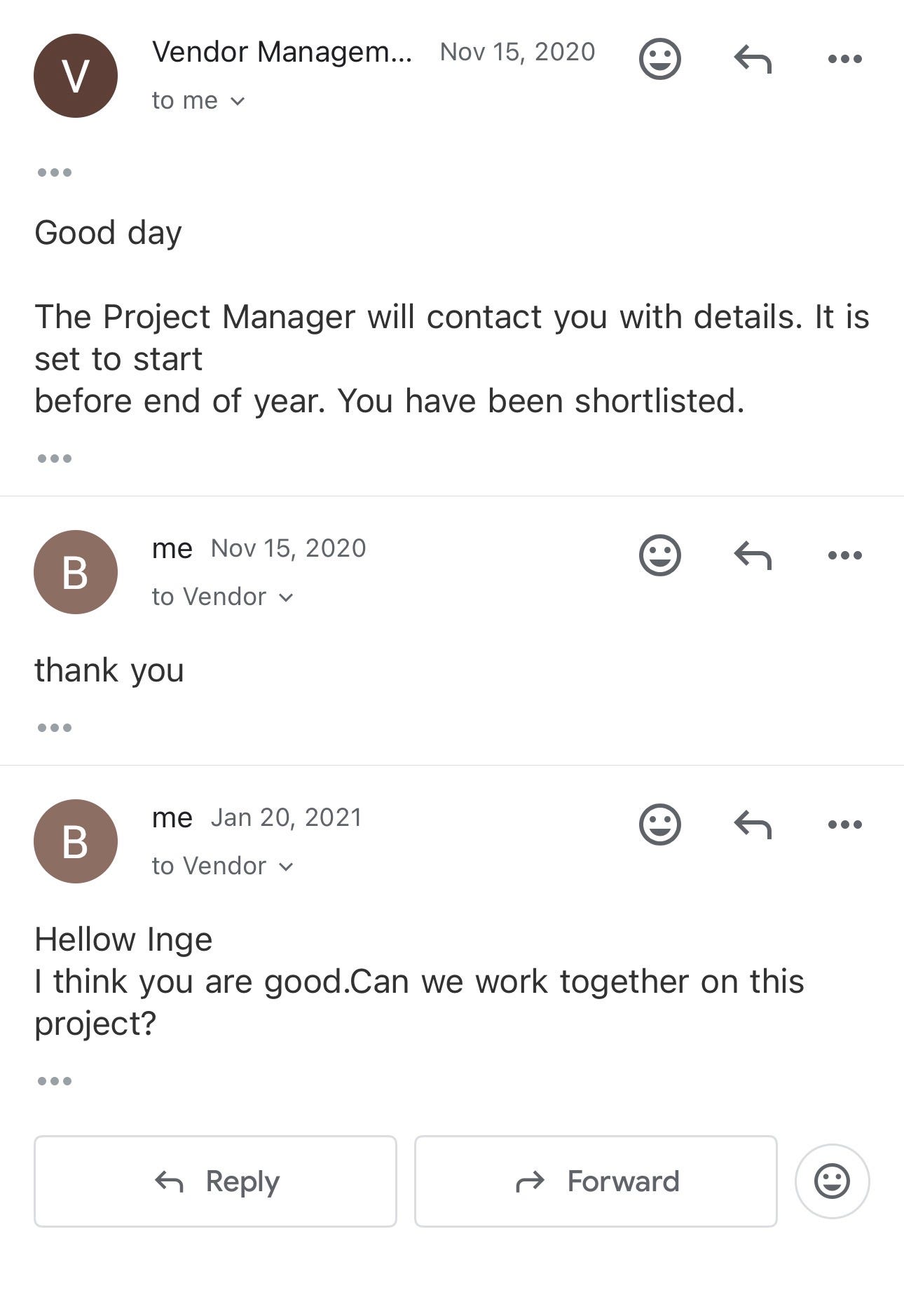The image size is (904, 1316).
Task: Expand trimmed content below 'thank you'
Action: (x=55, y=728)
